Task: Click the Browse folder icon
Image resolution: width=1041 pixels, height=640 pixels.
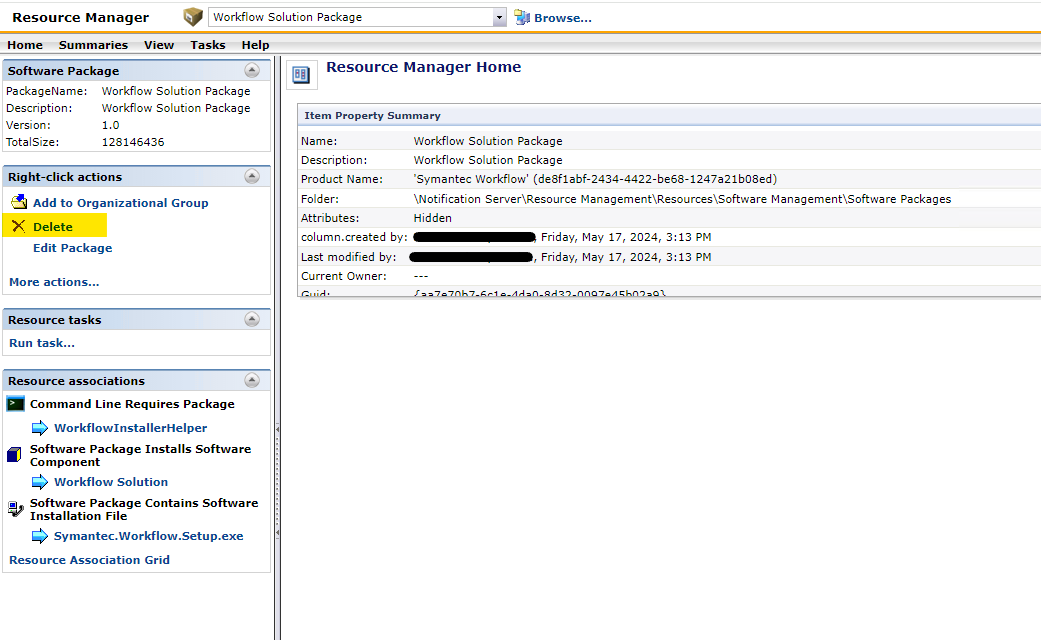Action: [x=522, y=17]
